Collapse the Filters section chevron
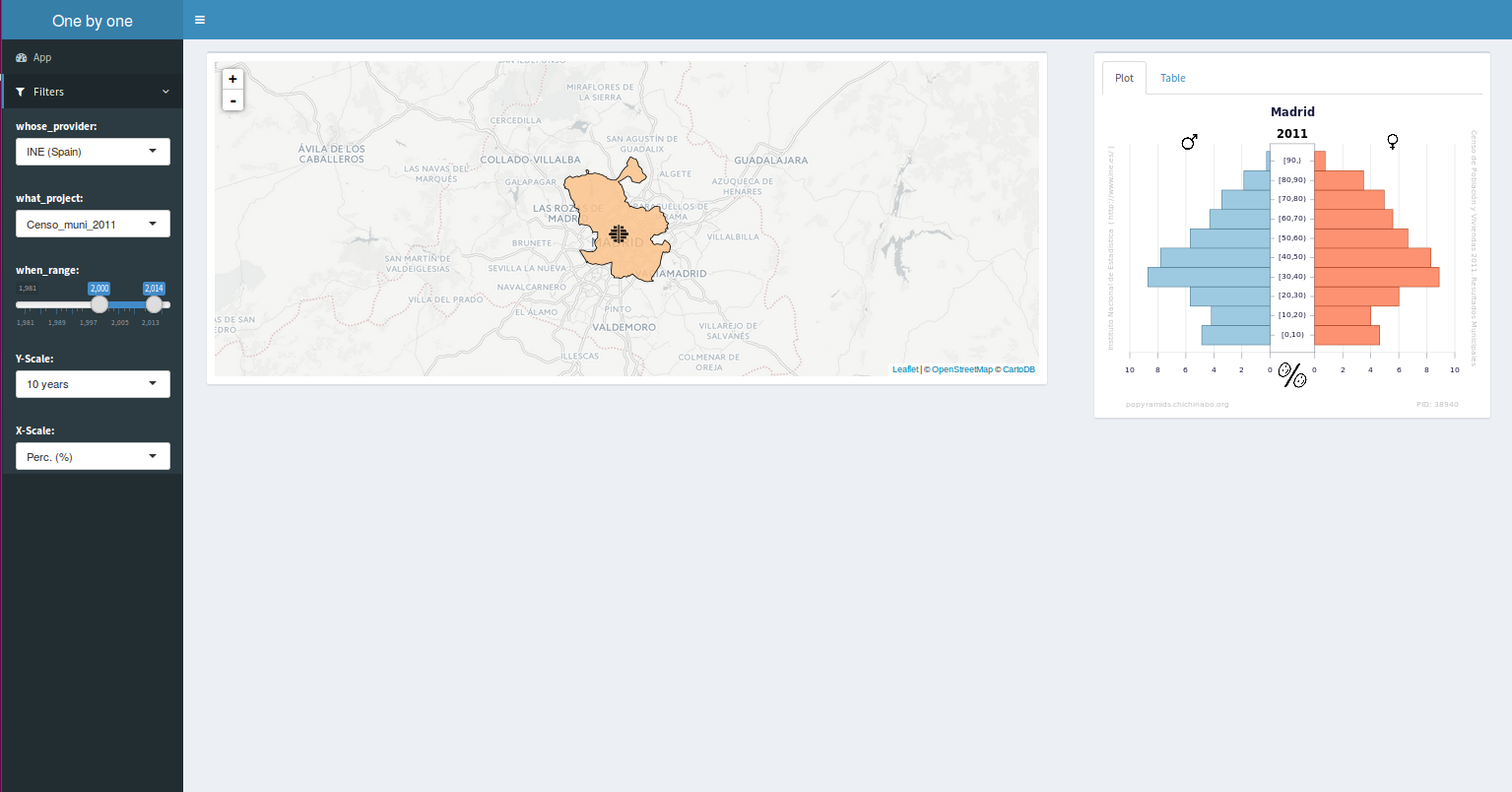 [165, 92]
